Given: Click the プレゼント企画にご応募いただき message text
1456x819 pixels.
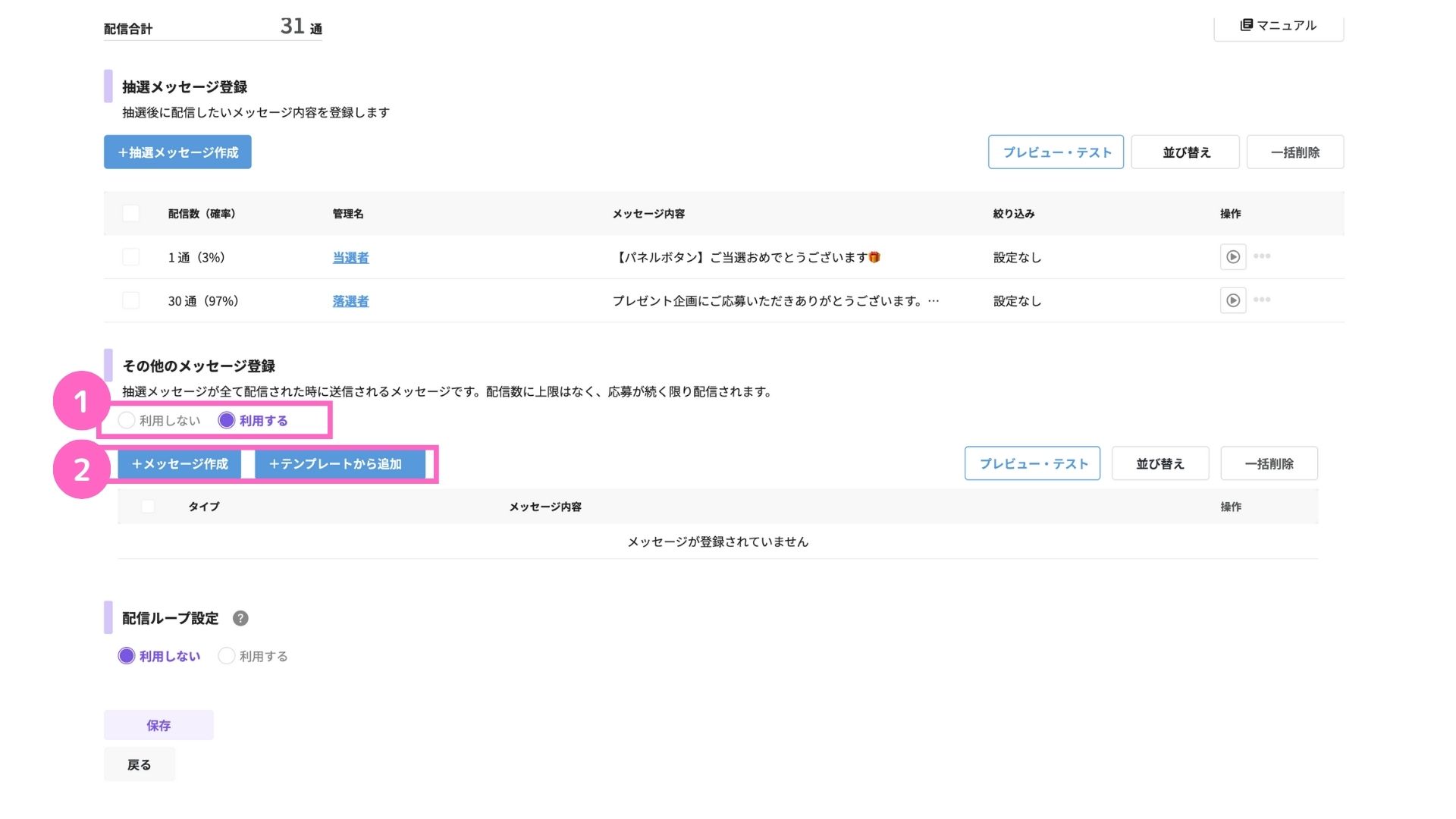Looking at the screenshot, I should coord(776,301).
